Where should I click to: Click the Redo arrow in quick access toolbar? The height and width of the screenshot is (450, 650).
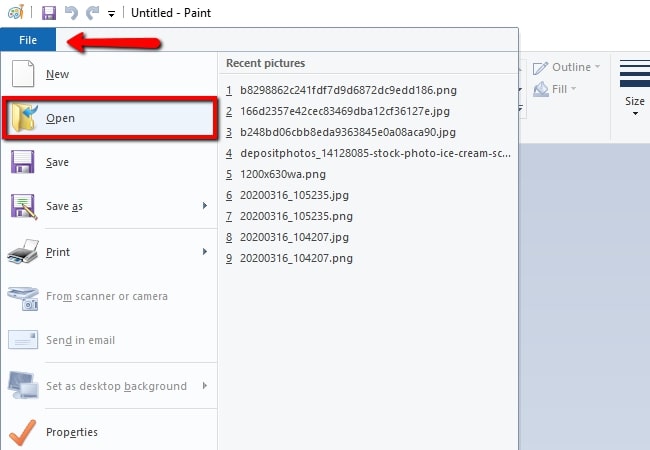[92, 12]
